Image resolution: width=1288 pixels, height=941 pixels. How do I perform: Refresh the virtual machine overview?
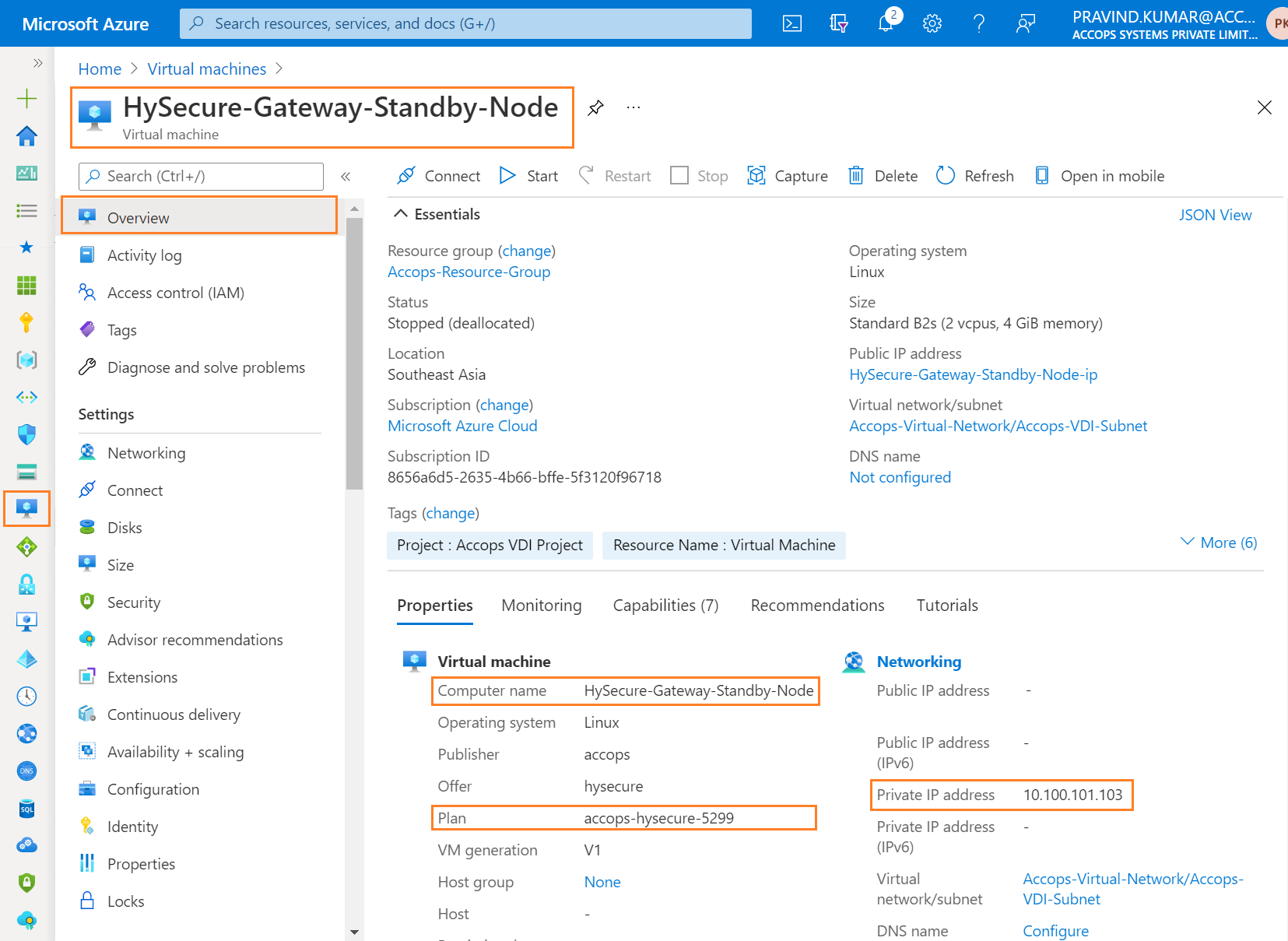click(975, 176)
